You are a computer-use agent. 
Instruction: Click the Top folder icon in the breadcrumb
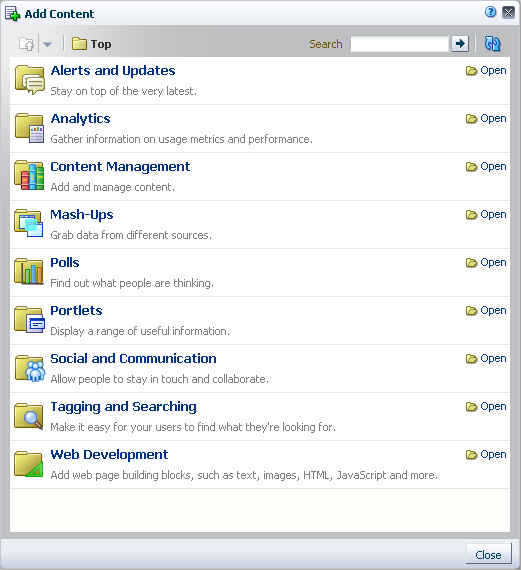[x=79, y=44]
